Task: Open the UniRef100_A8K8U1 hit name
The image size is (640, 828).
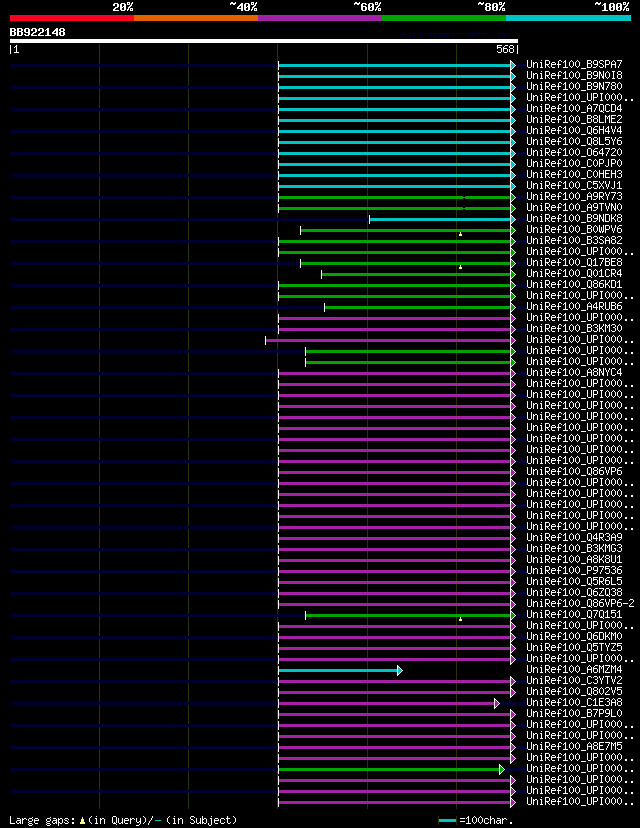Action: tap(574, 560)
